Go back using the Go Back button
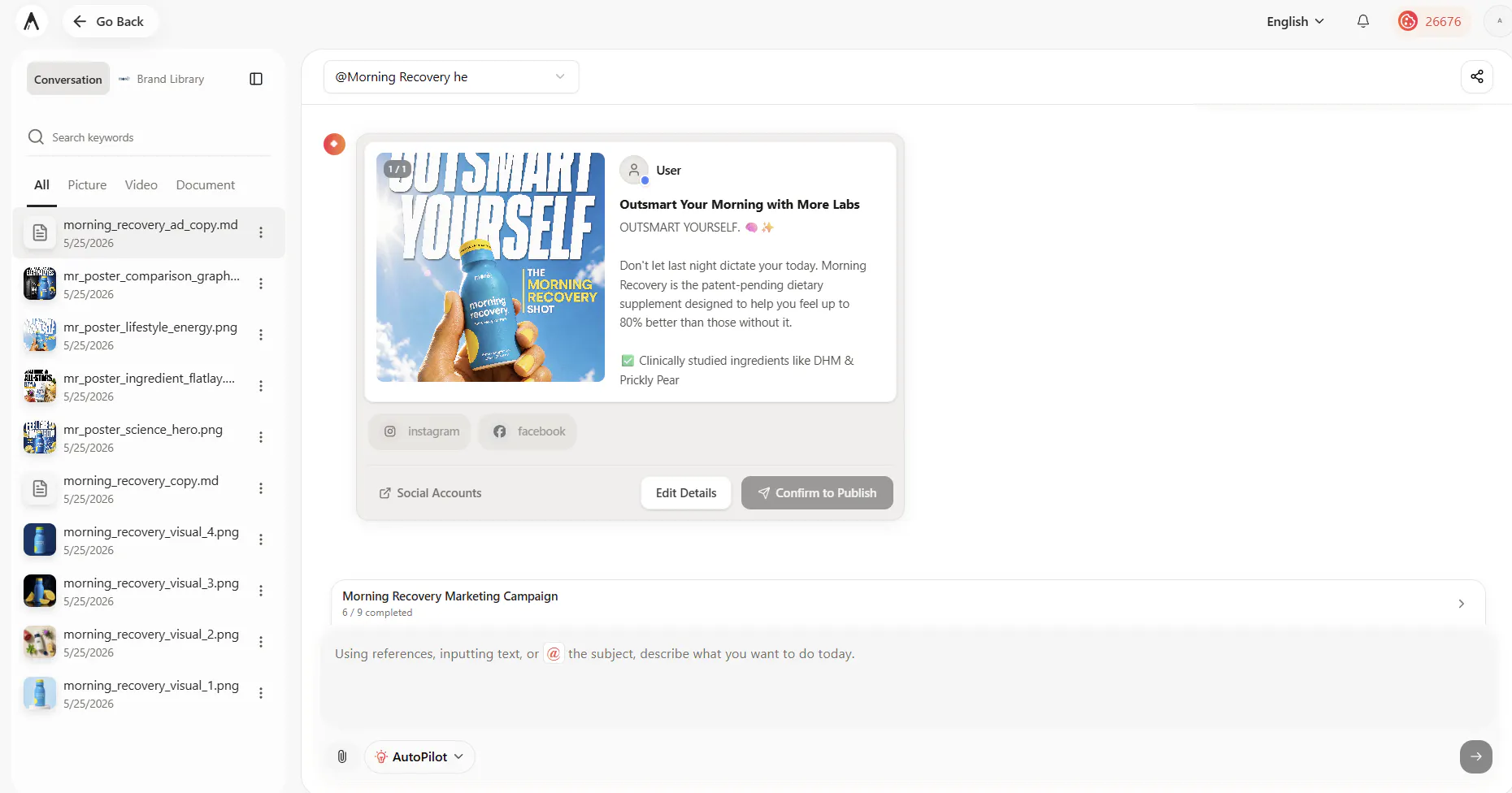 point(110,21)
